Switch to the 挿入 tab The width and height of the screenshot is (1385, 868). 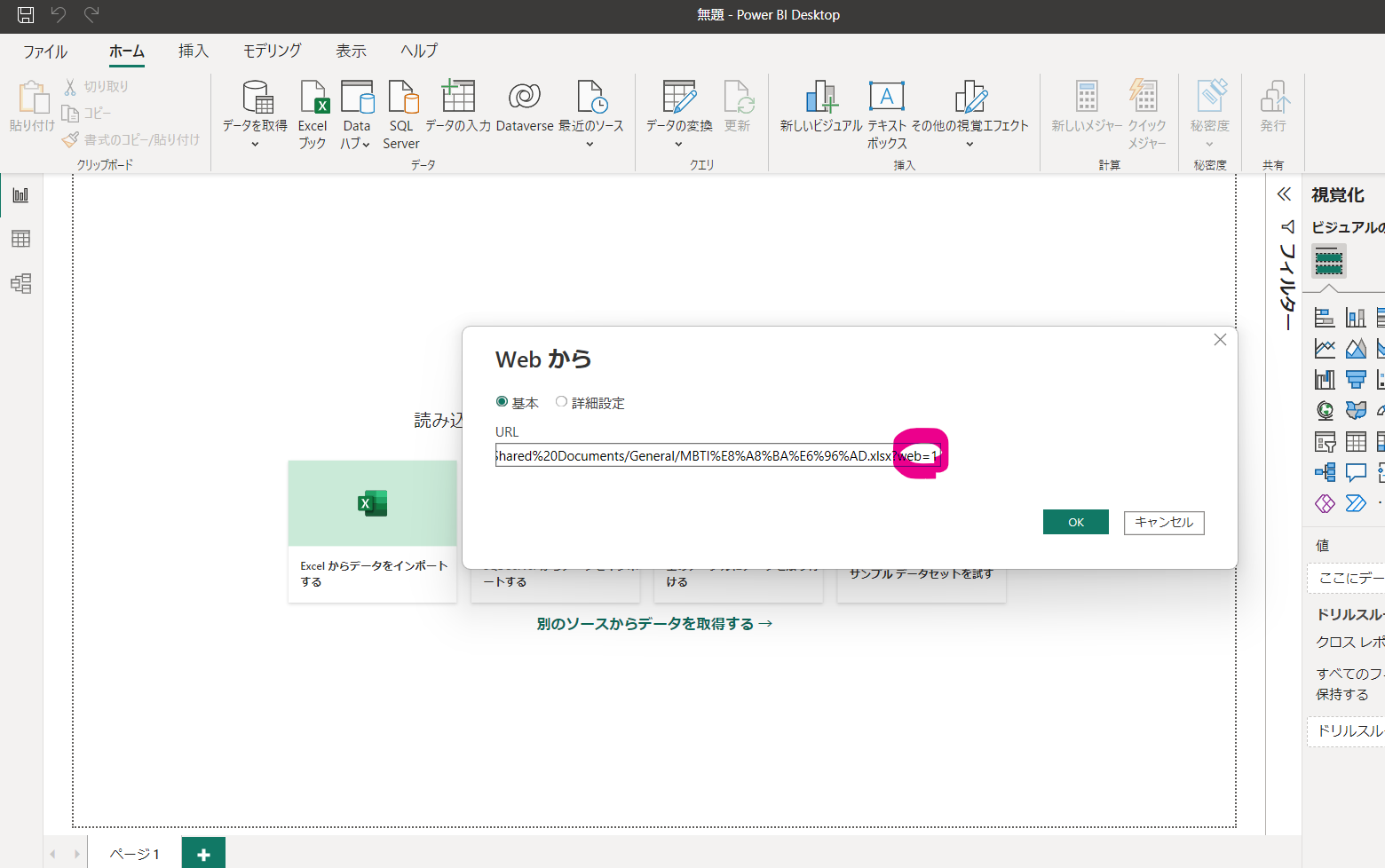[194, 51]
